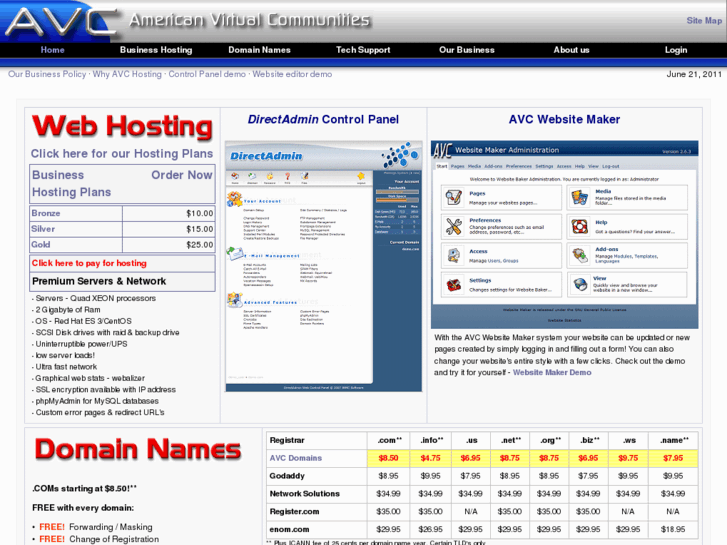Open the Our Business menu
Screen dimensions: 727x545
click(466, 50)
